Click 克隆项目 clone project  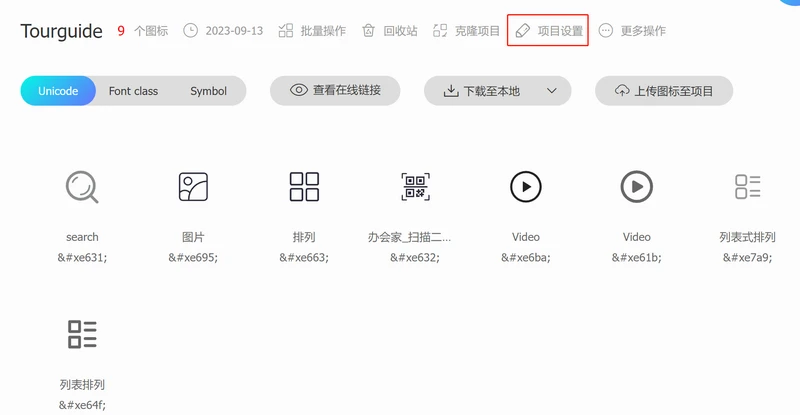coord(466,31)
